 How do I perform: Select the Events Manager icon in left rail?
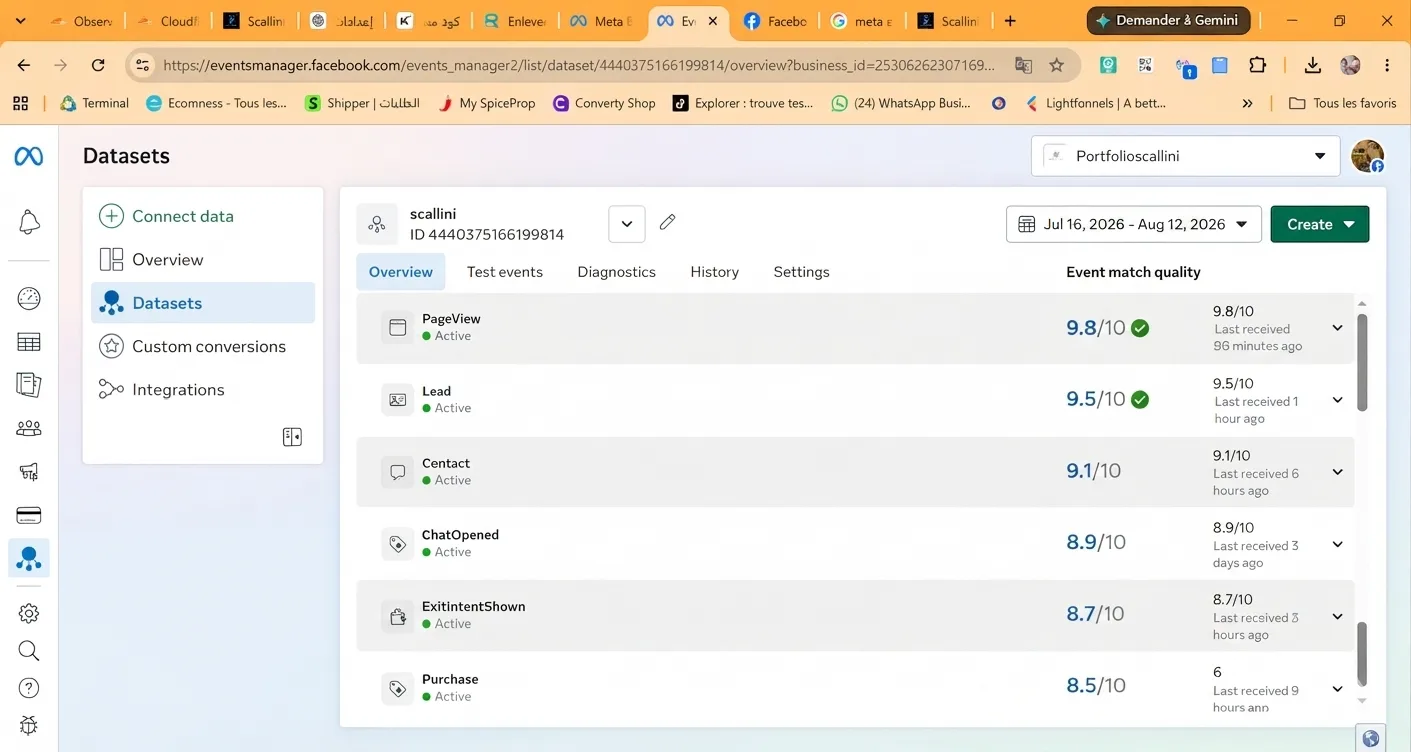pyautogui.click(x=29, y=558)
